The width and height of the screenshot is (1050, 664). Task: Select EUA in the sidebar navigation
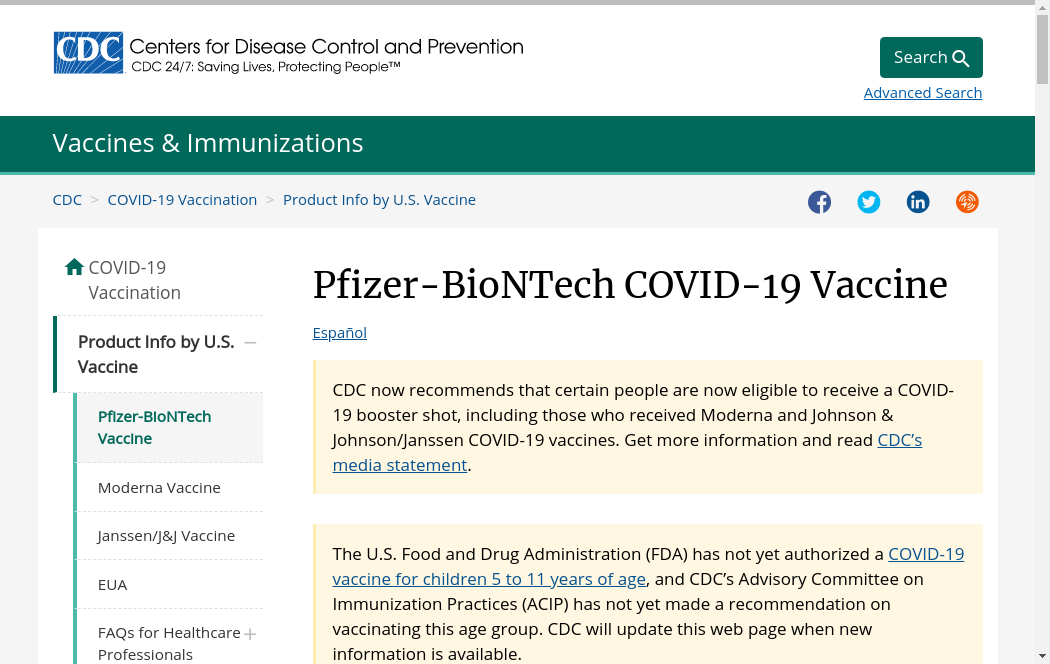pos(112,584)
